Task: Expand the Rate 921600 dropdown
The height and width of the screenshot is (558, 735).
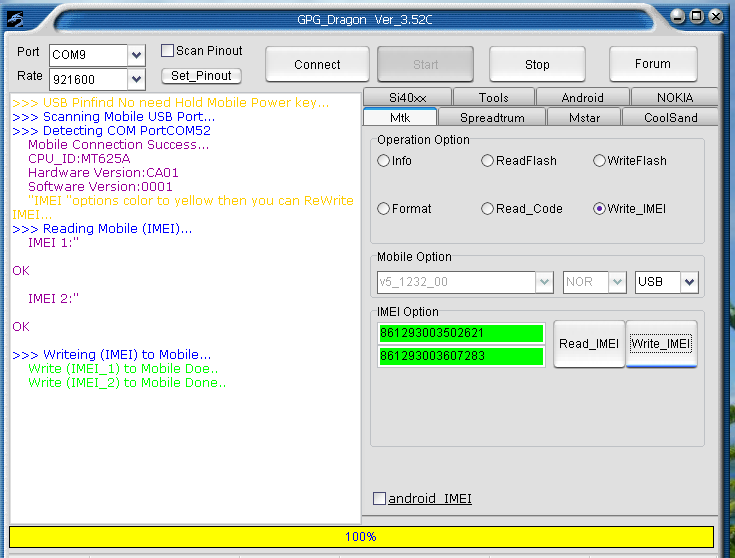Action: (136, 79)
